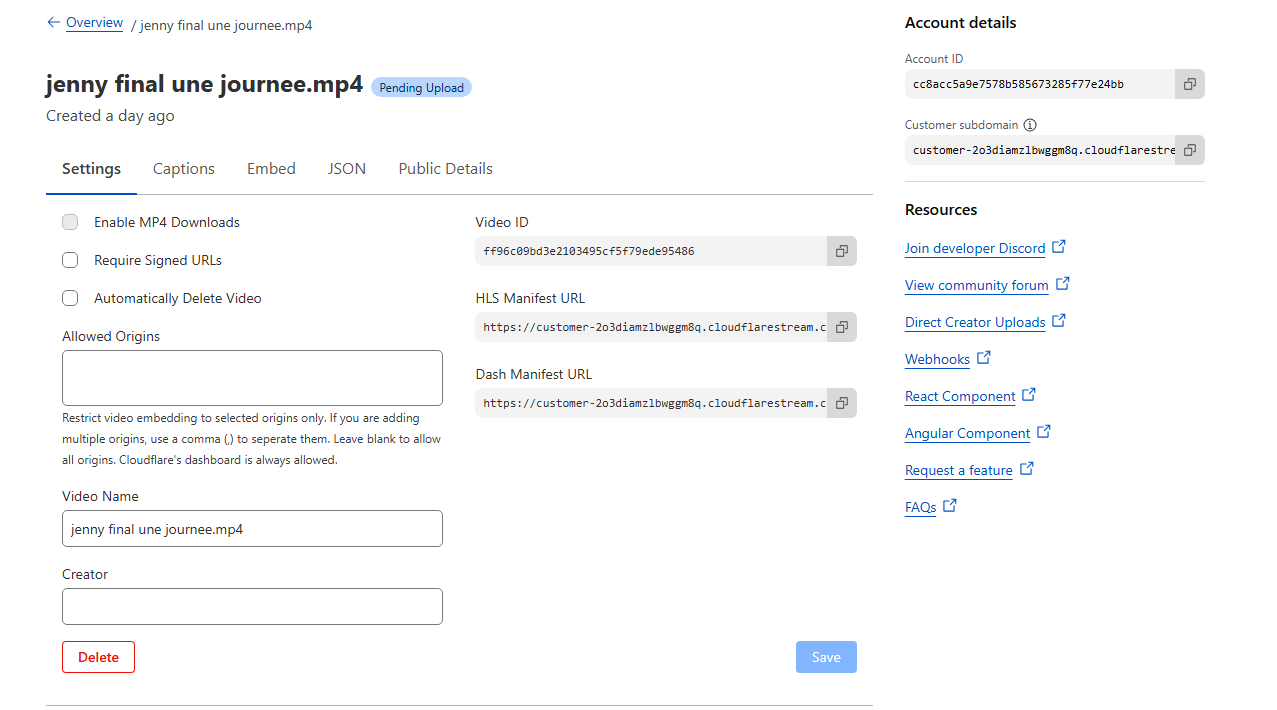Image resolution: width=1277 pixels, height=710 pixels.
Task: Enable MP4 Downloads checkbox
Action: (70, 222)
